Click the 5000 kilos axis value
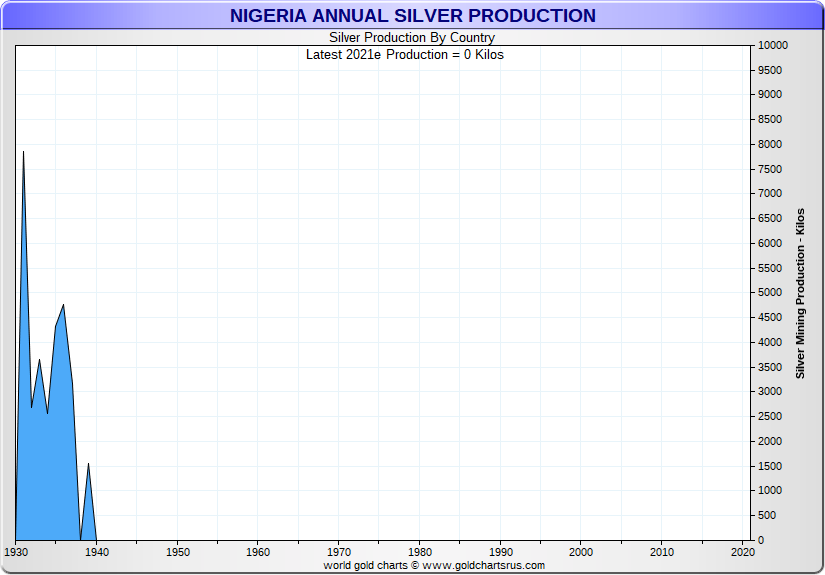825x575 pixels. click(771, 293)
